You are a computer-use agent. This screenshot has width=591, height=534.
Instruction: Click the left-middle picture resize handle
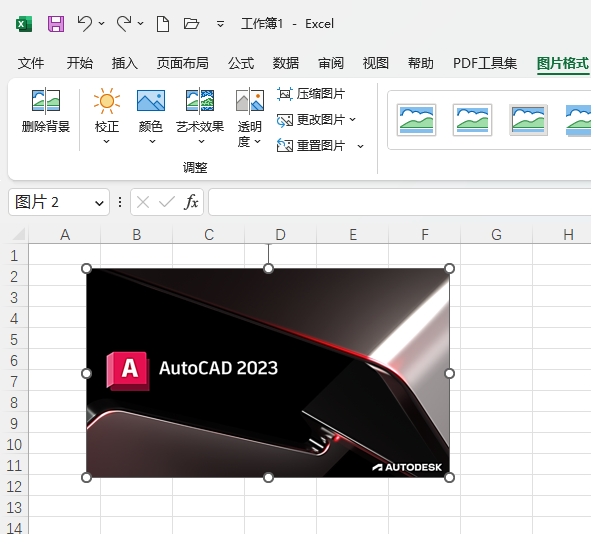point(86,373)
